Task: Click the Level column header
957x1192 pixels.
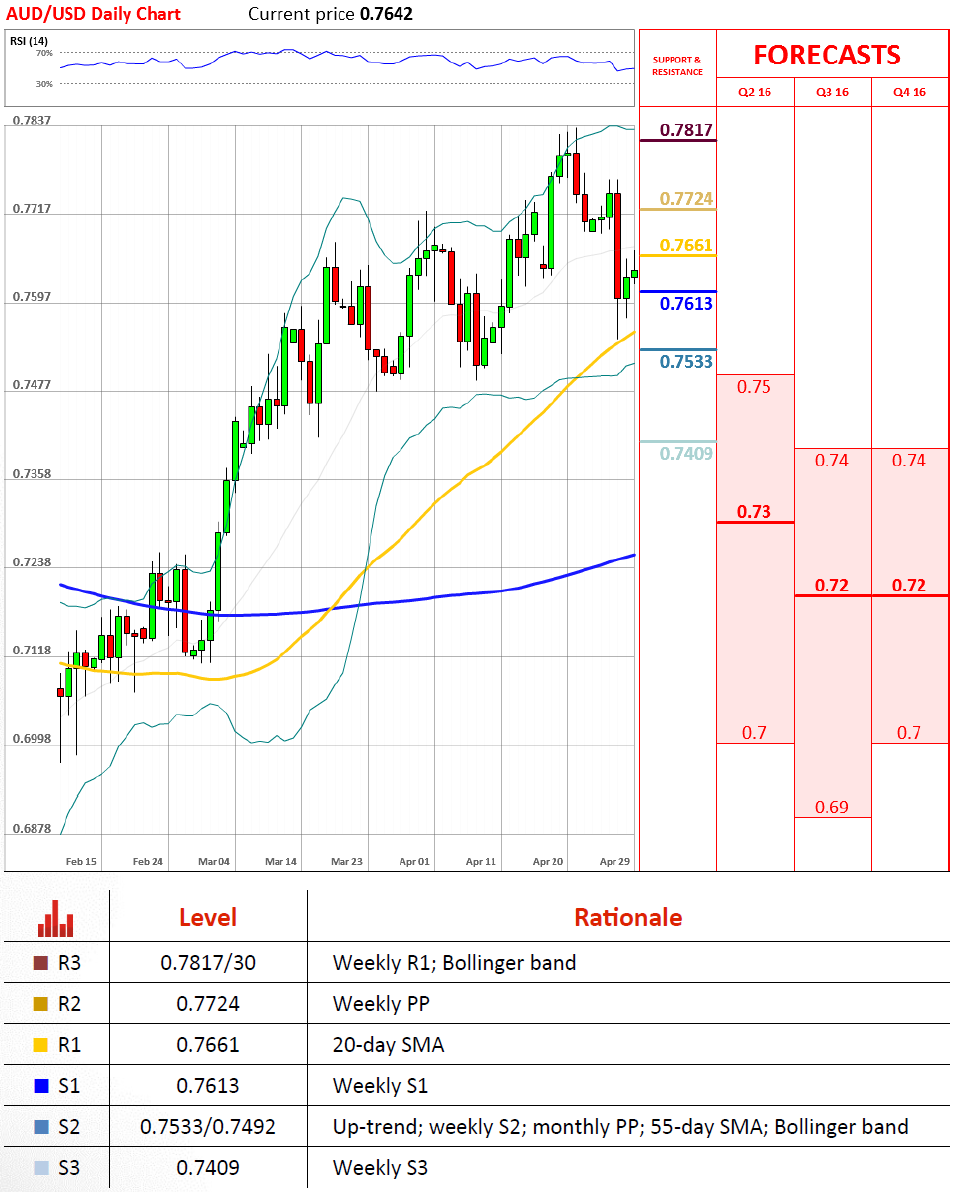Action: coord(208,918)
